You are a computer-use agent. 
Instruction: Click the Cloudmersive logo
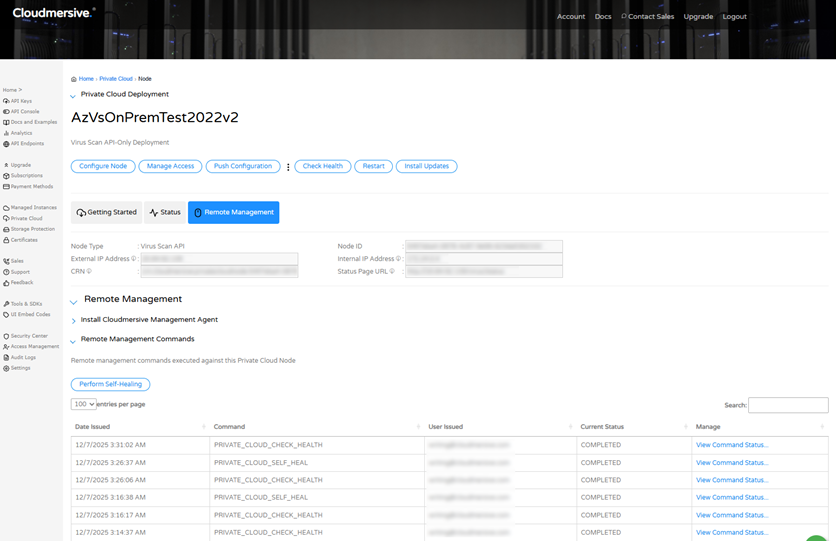click(54, 13)
